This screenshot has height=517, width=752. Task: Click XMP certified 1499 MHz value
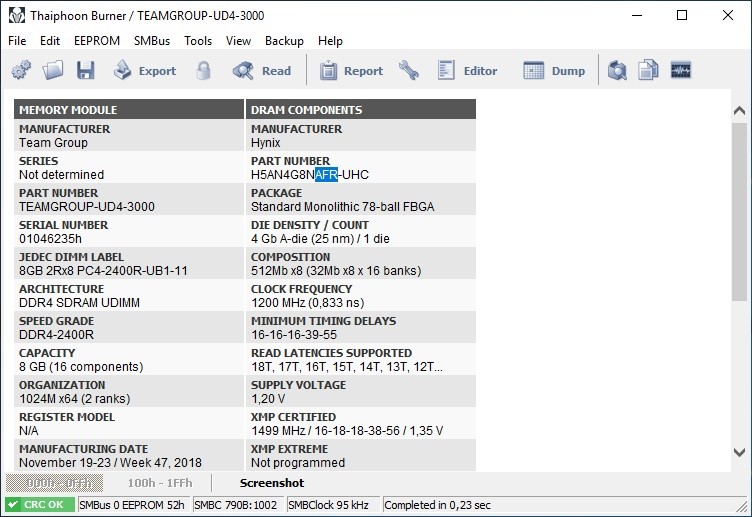347,431
